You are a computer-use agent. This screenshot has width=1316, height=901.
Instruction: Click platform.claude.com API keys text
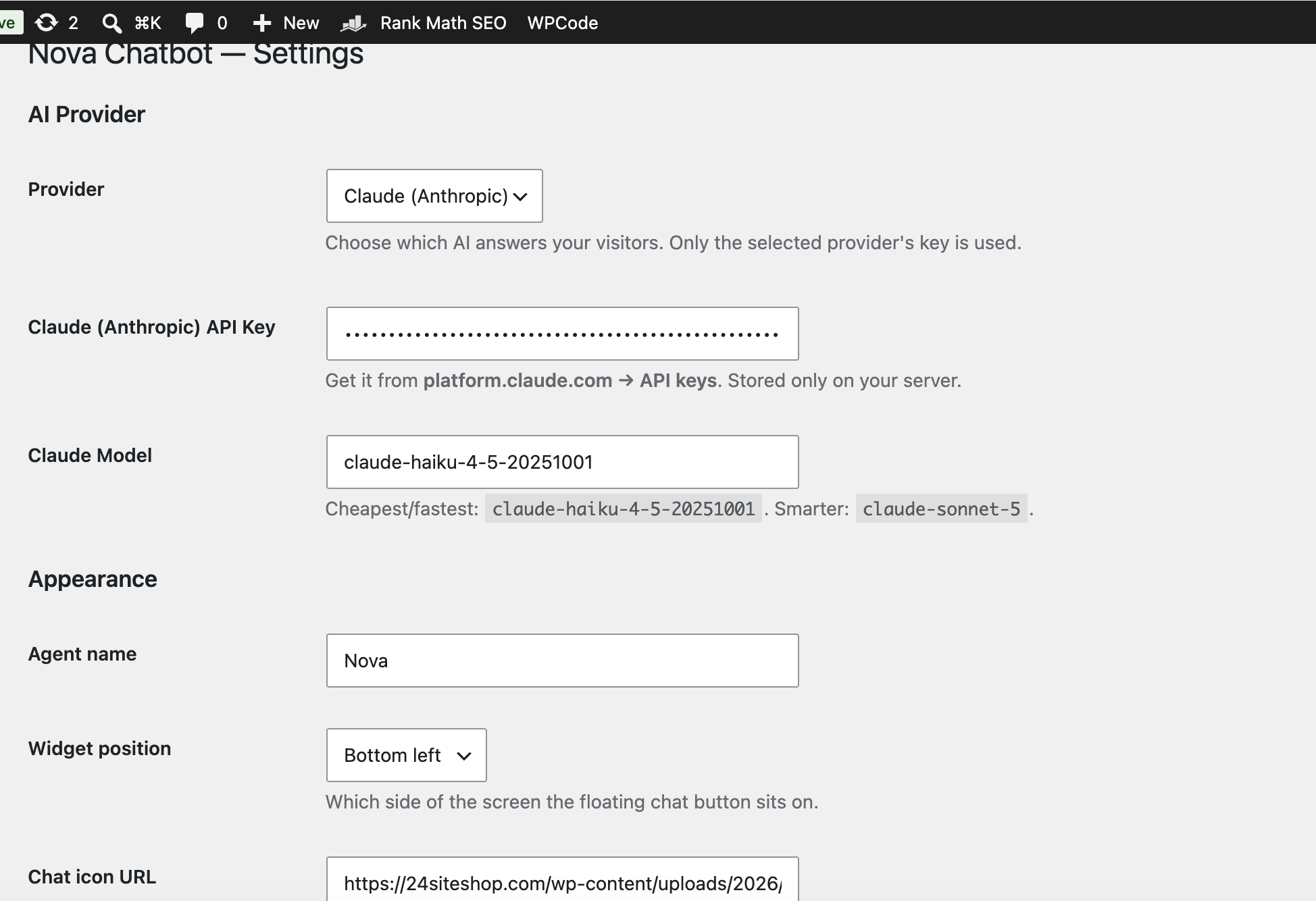[572, 380]
